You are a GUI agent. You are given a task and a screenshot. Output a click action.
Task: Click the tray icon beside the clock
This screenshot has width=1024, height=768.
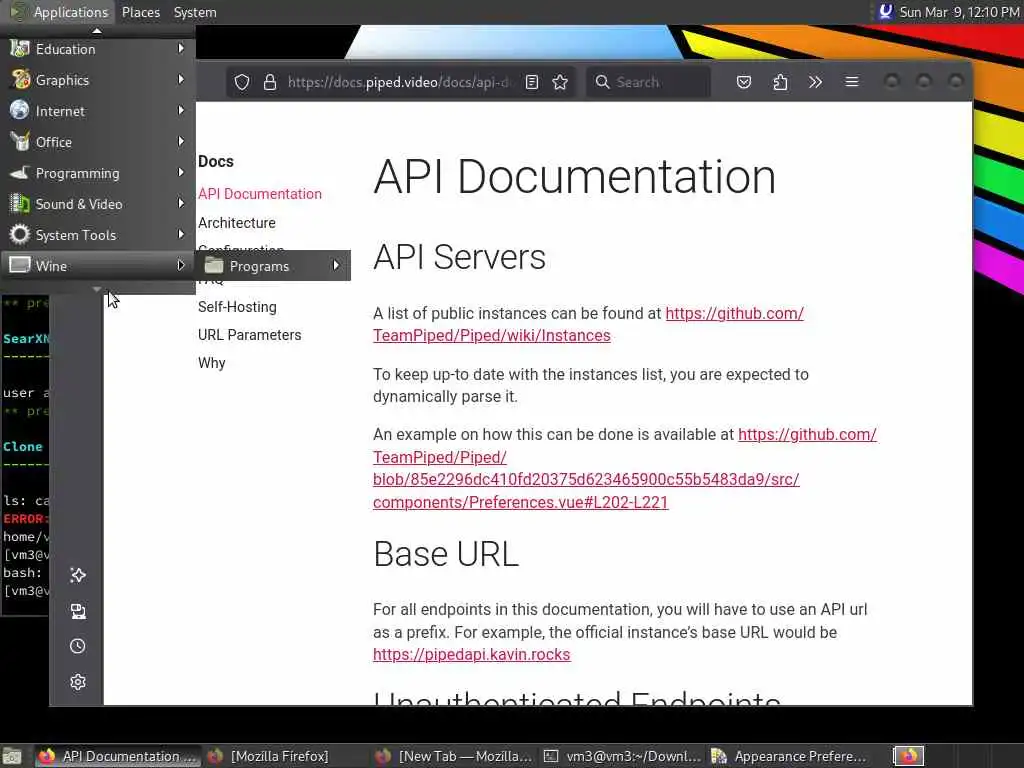[x=885, y=12]
